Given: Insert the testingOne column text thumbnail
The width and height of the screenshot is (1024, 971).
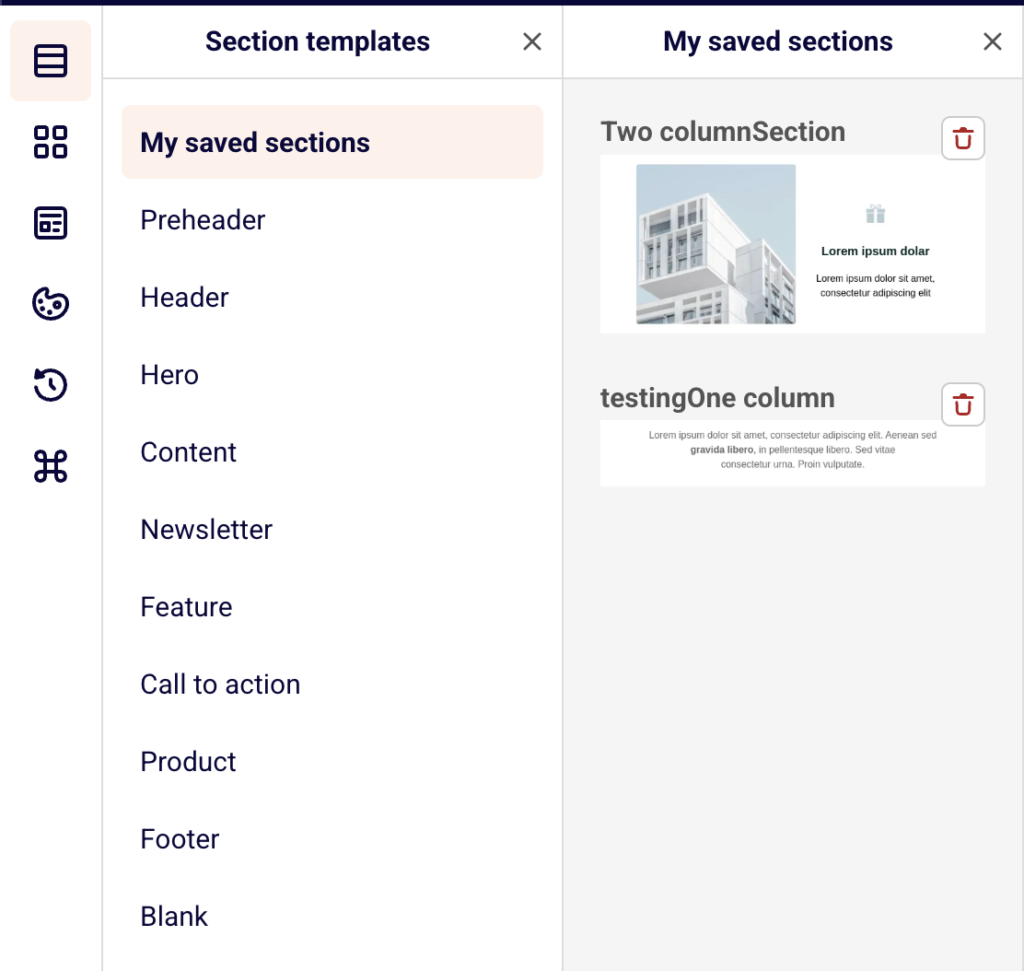Looking at the screenshot, I should tap(792, 453).
